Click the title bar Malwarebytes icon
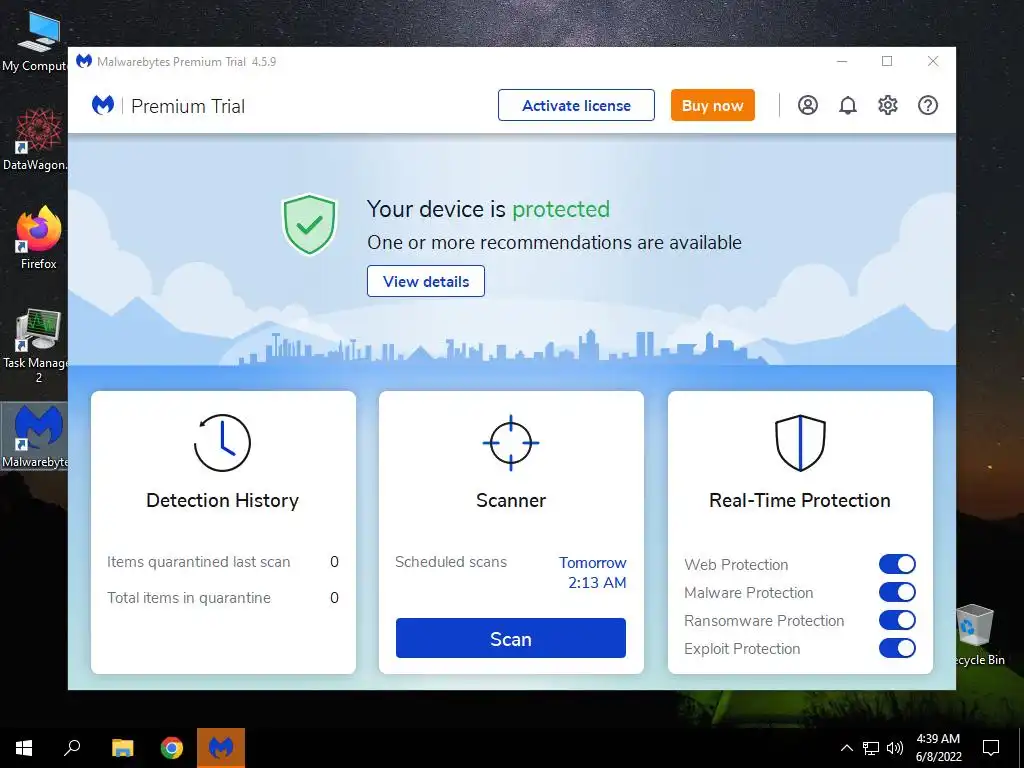This screenshot has height=768, width=1024. [84, 61]
